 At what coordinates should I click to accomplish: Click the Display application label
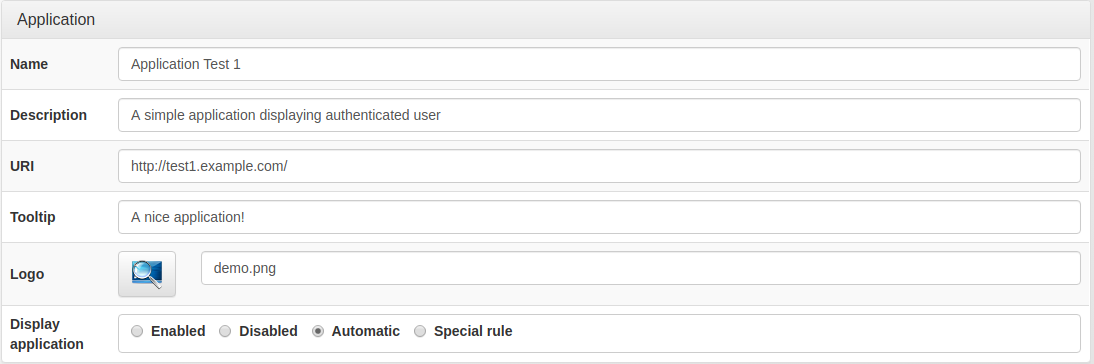(x=47, y=334)
